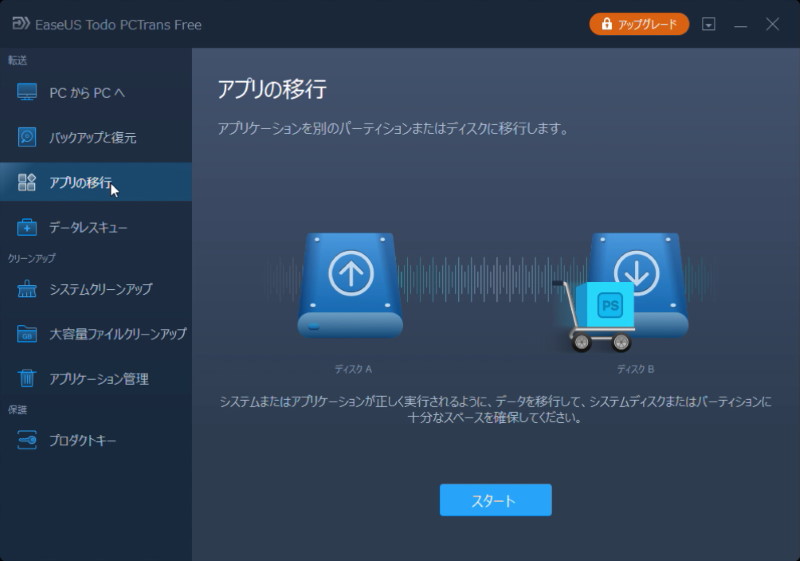Image resolution: width=800 pixels, height=561 pixels.
Task: Click the 十分なスペースを確保してください notice text
Action: (495, 418)
